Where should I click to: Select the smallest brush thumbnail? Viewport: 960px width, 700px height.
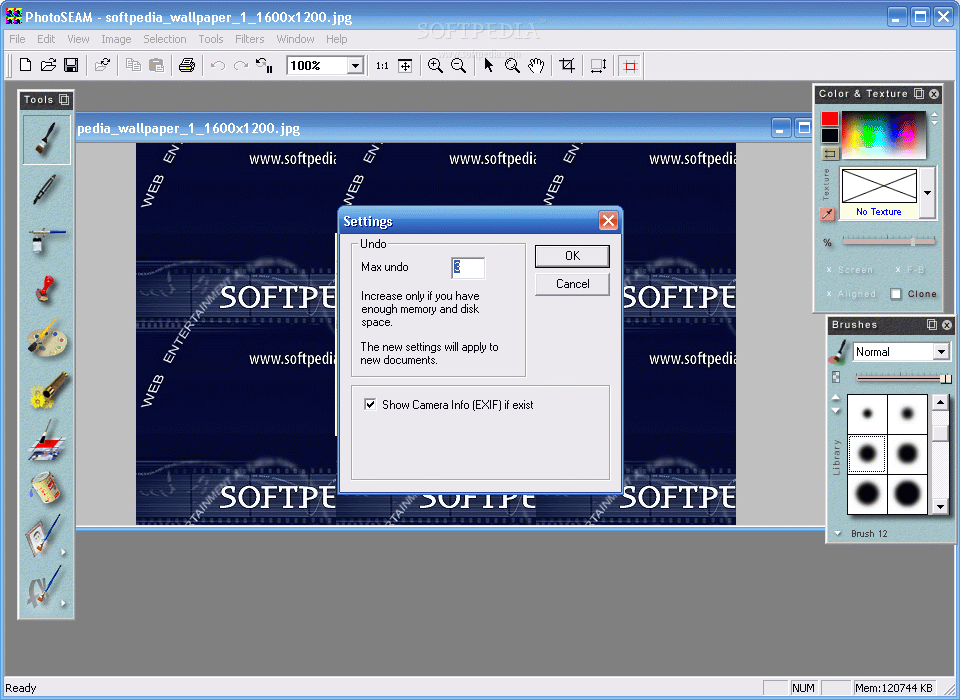coord(867,414)
